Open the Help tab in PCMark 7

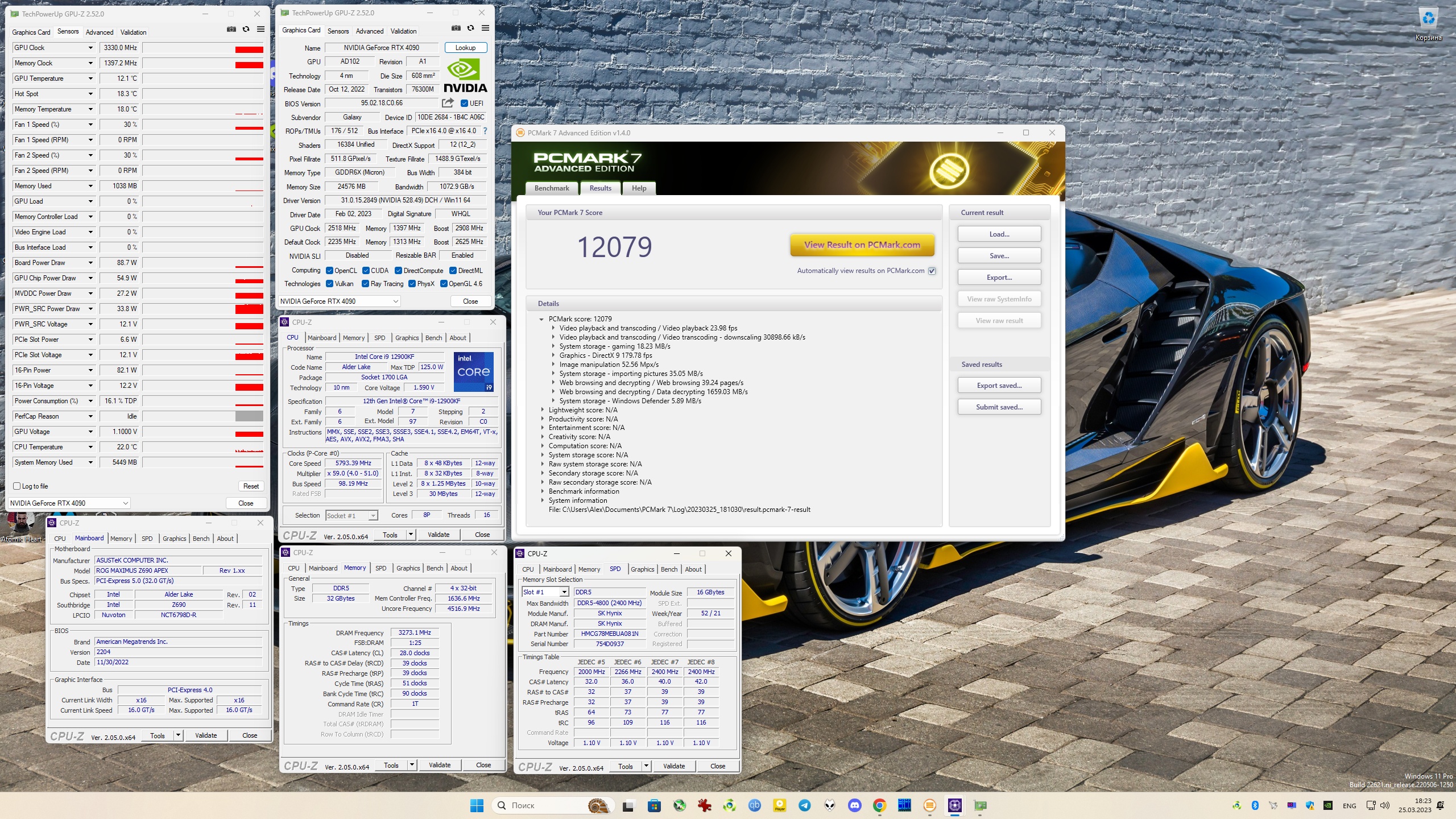[639, 188]
